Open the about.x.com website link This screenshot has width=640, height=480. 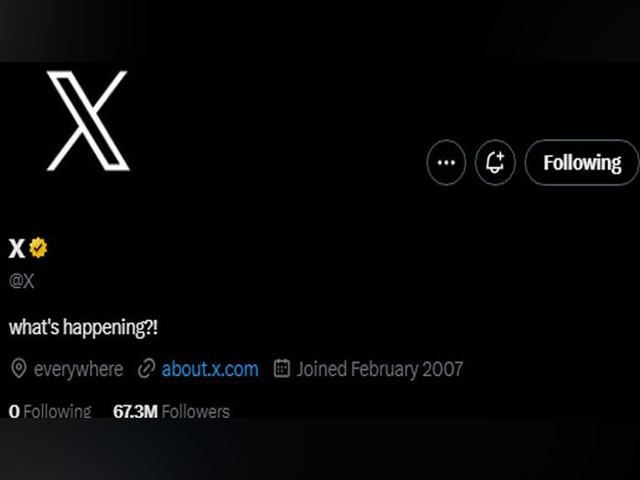[x=210, y=369]
